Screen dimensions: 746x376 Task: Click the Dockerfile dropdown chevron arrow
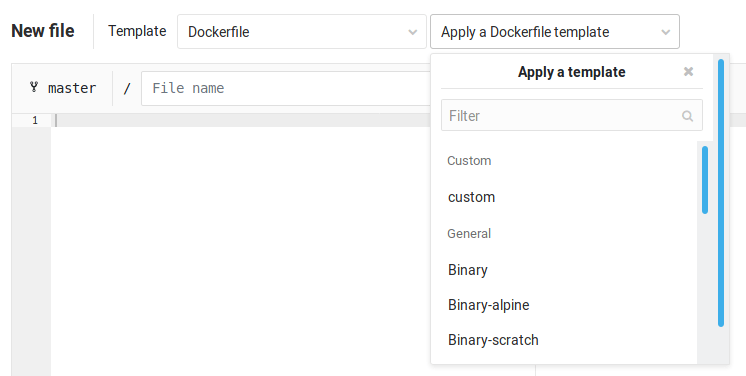click(x=412, y=32)
